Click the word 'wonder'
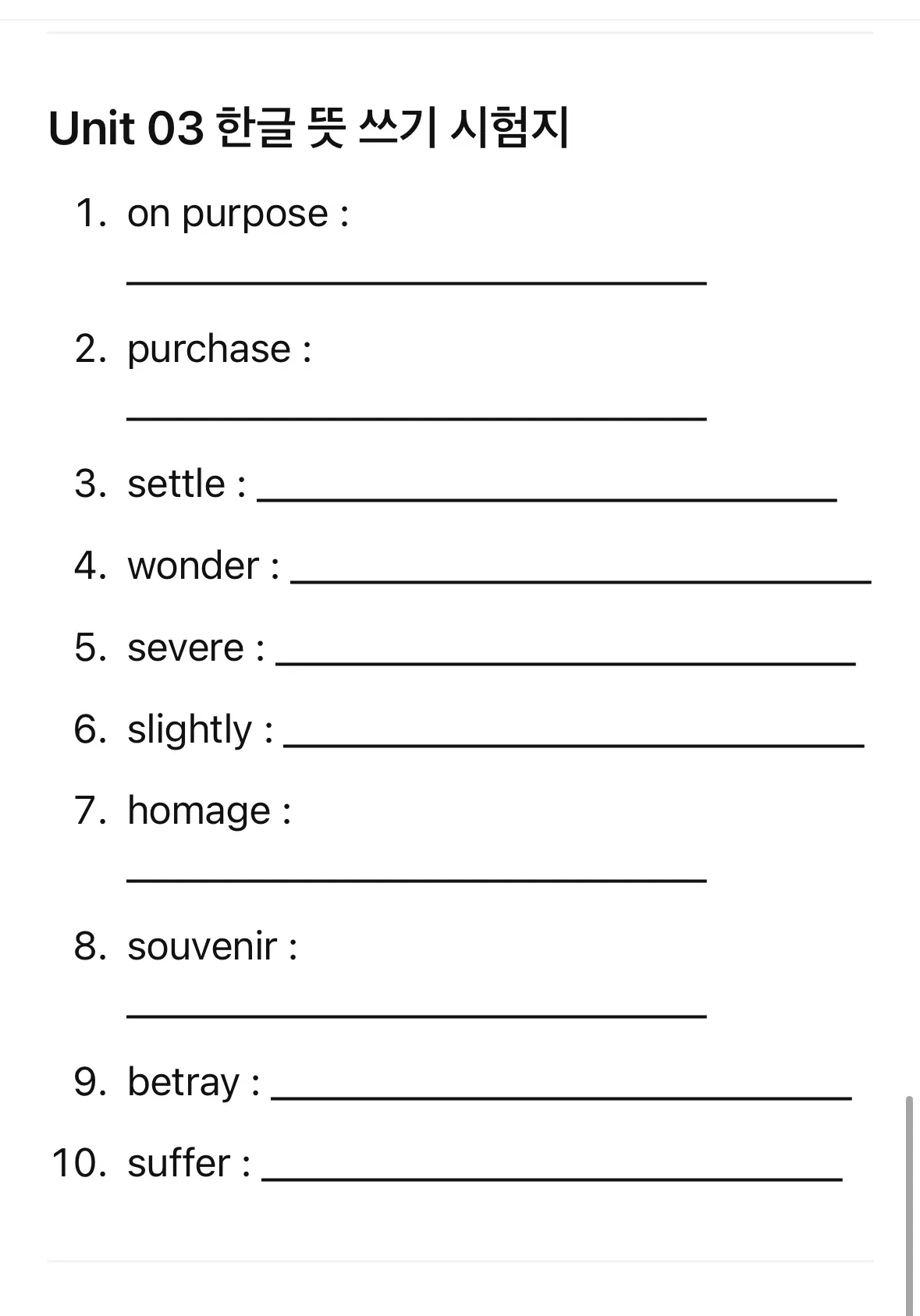This screenshot has width=920, height=1316. pyautogui.click(x=193, y=566)
